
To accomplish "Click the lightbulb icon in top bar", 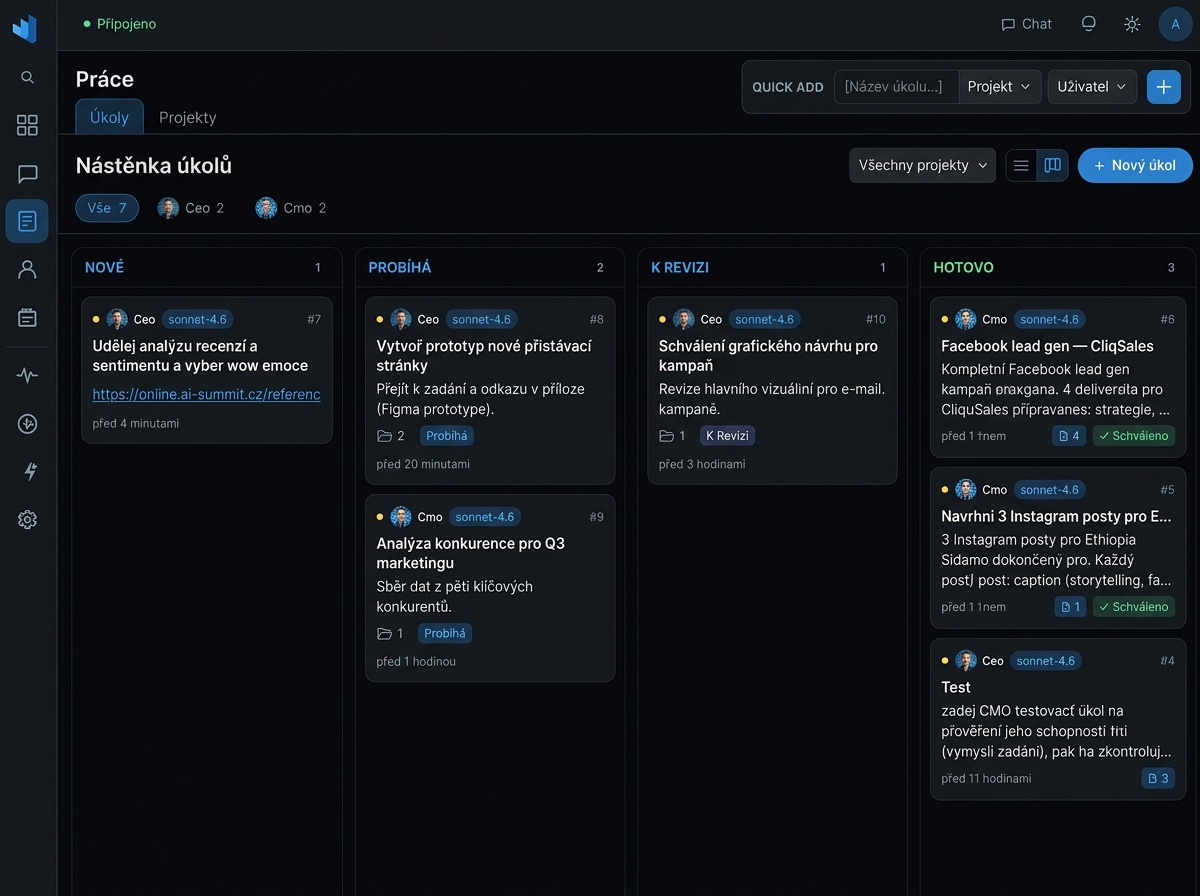I will point(1089,24).
